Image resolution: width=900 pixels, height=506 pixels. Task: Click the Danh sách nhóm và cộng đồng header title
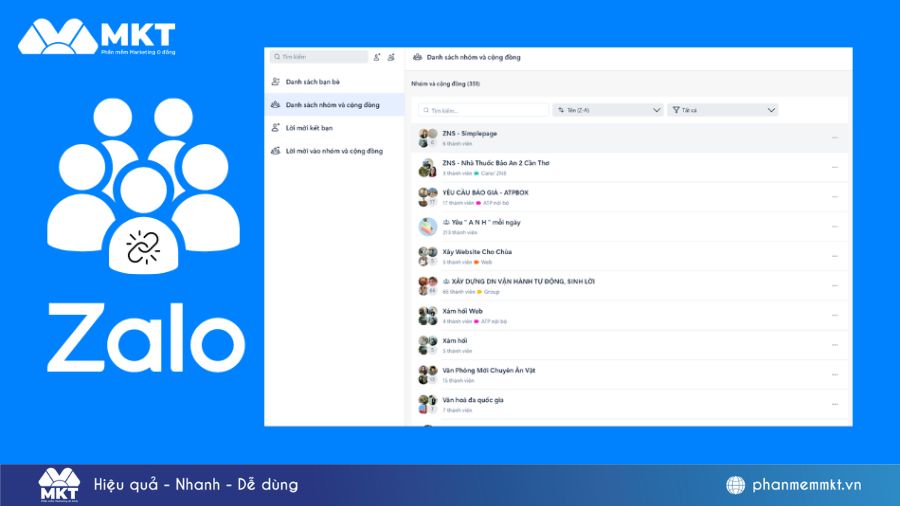click(x=474, y=57)
